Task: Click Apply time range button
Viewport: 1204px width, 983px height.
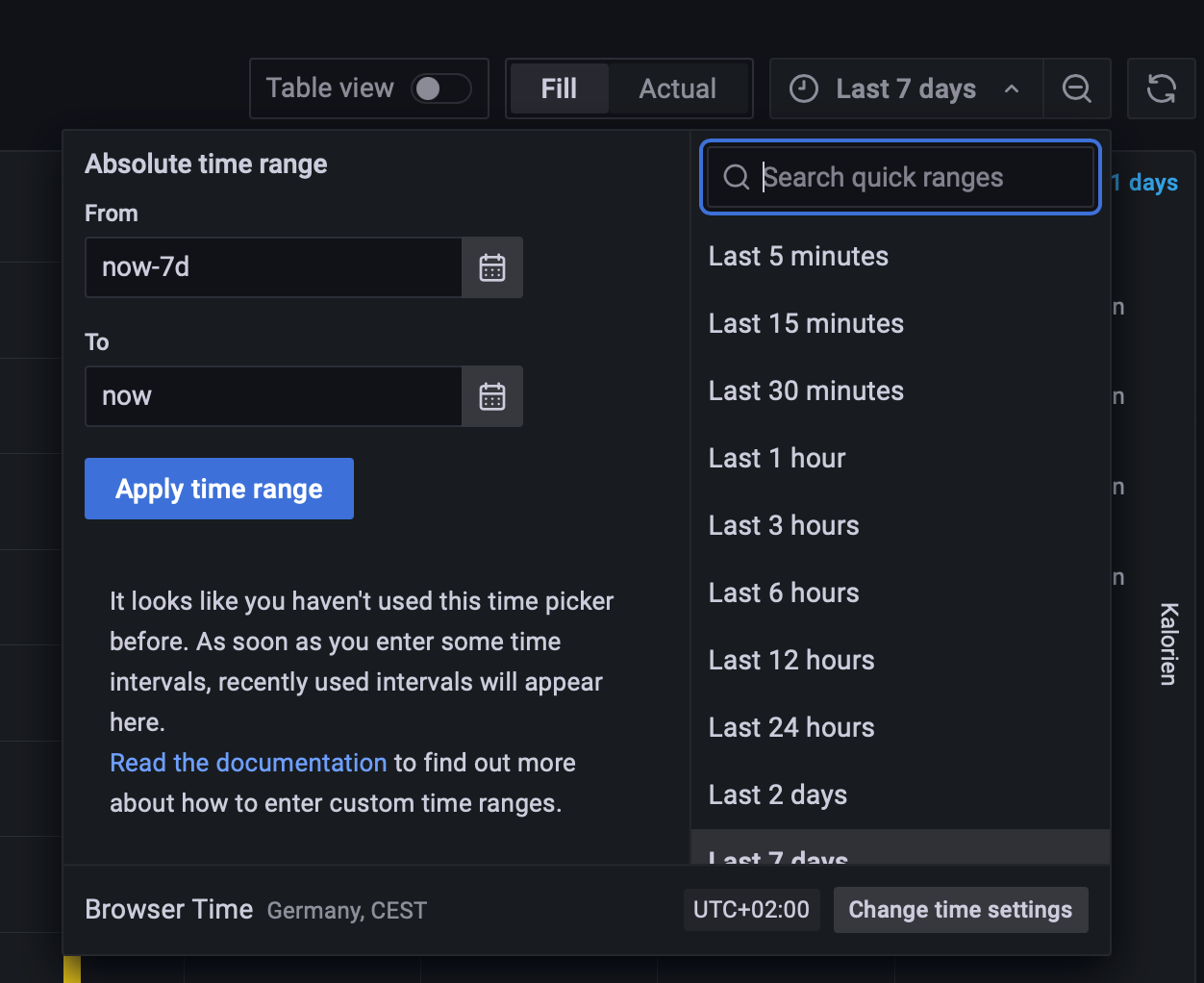Action: tap(219, 489)
